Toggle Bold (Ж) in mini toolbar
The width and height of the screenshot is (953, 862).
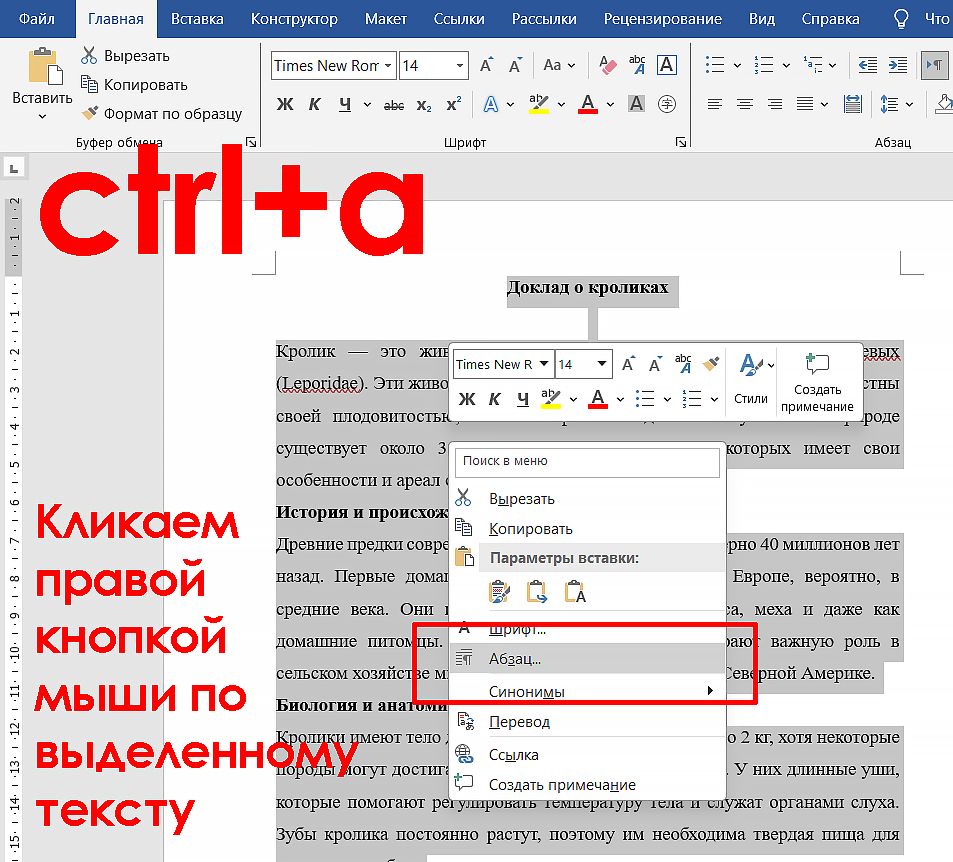tap(467, 399)
